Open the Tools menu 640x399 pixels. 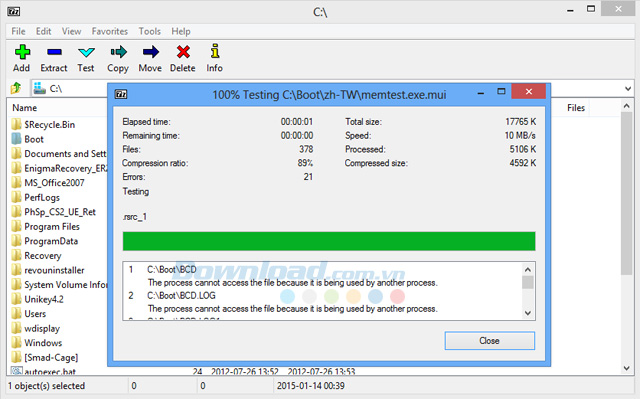tap(149, 31)
